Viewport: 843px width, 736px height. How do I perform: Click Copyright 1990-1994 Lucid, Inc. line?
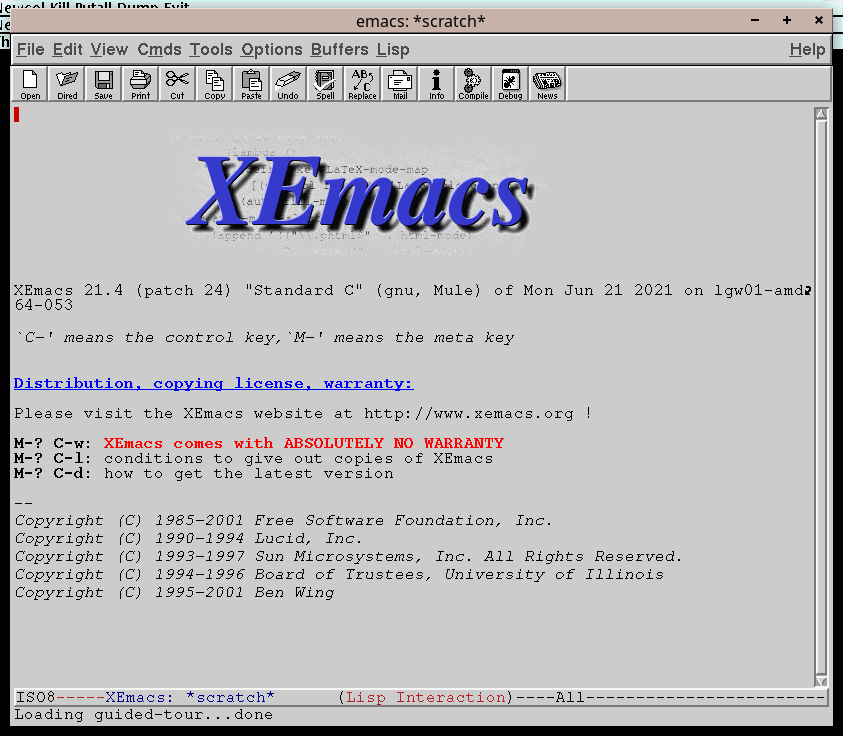188,538
